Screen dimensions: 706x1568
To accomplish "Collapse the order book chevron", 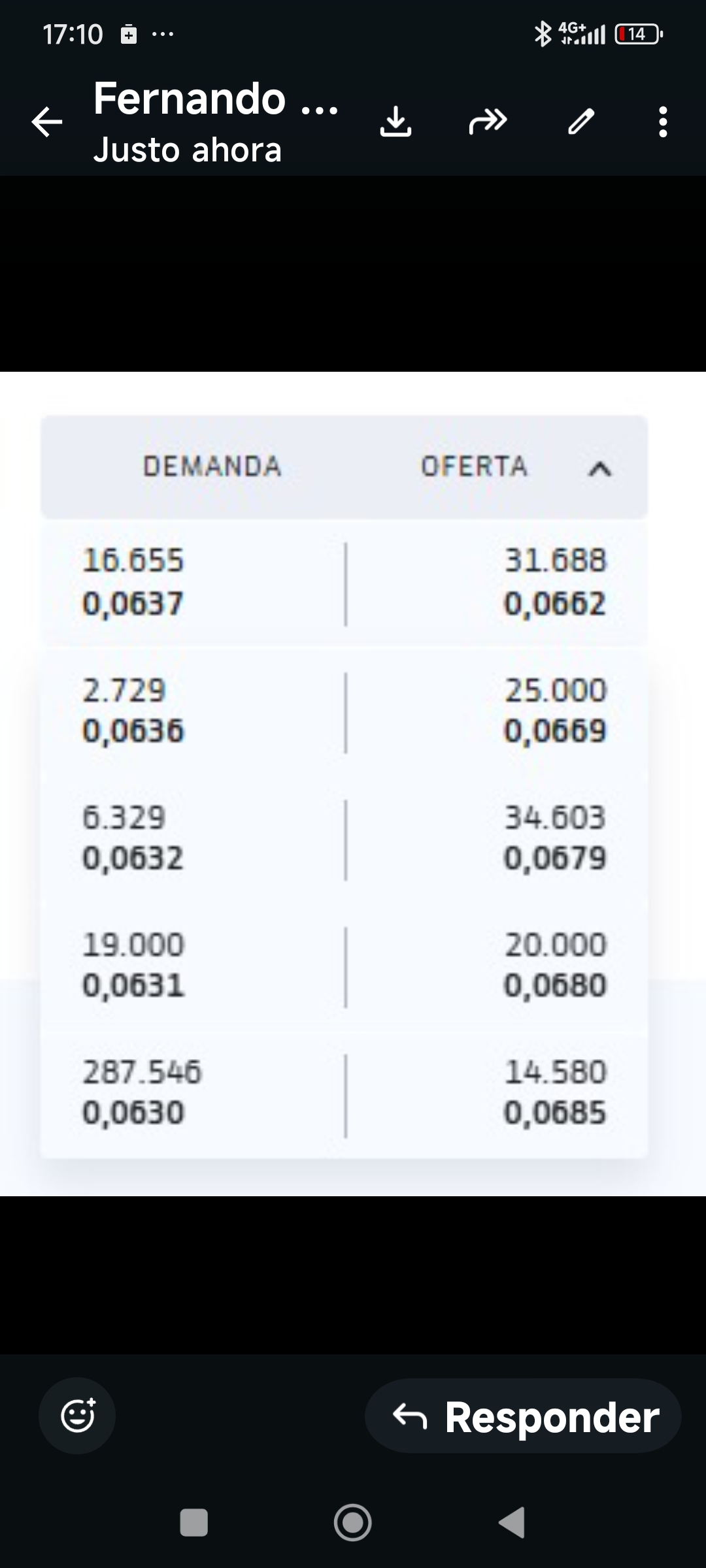I will 600,468.
